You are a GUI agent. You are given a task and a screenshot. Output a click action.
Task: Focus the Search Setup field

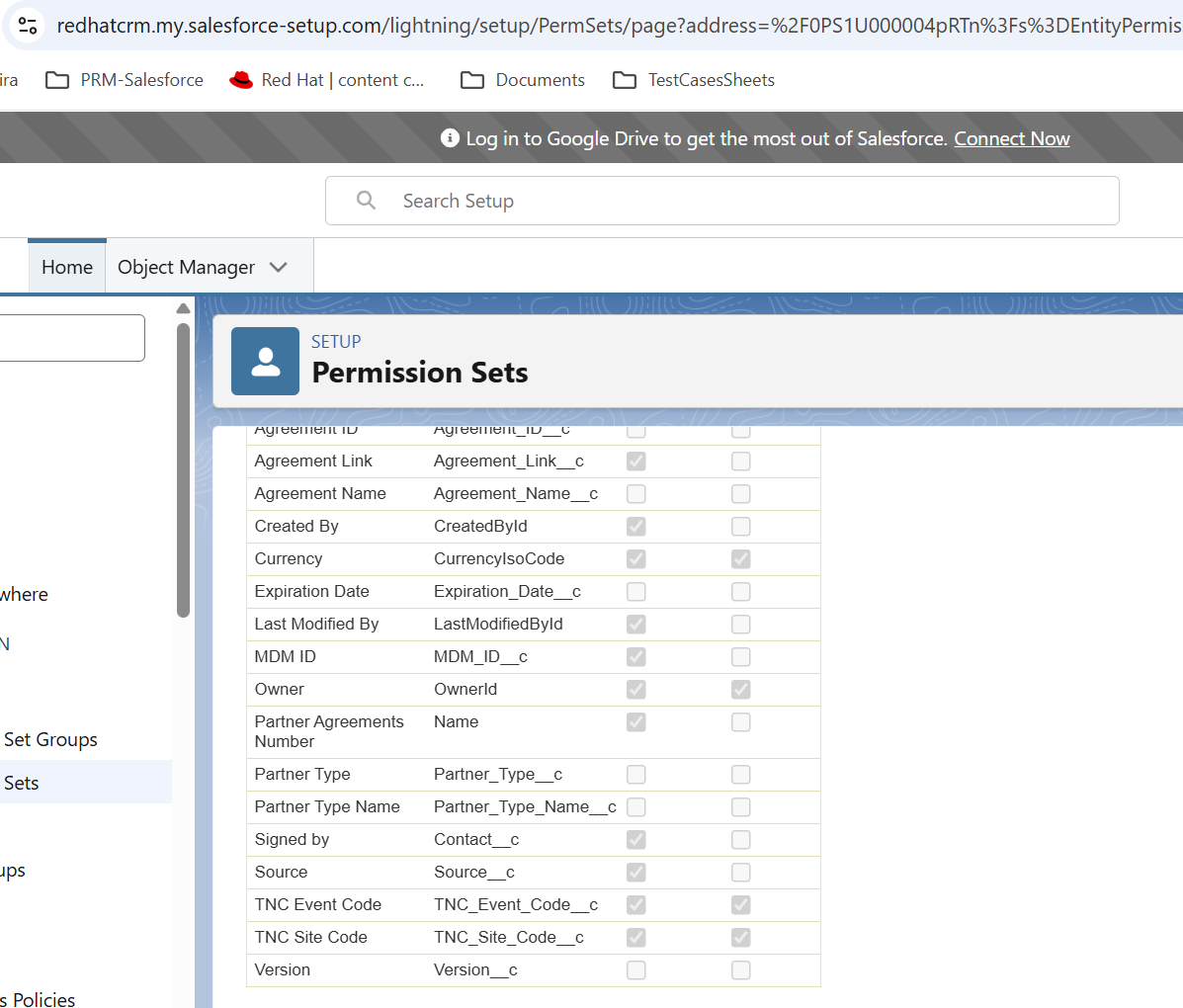(722, 201)
